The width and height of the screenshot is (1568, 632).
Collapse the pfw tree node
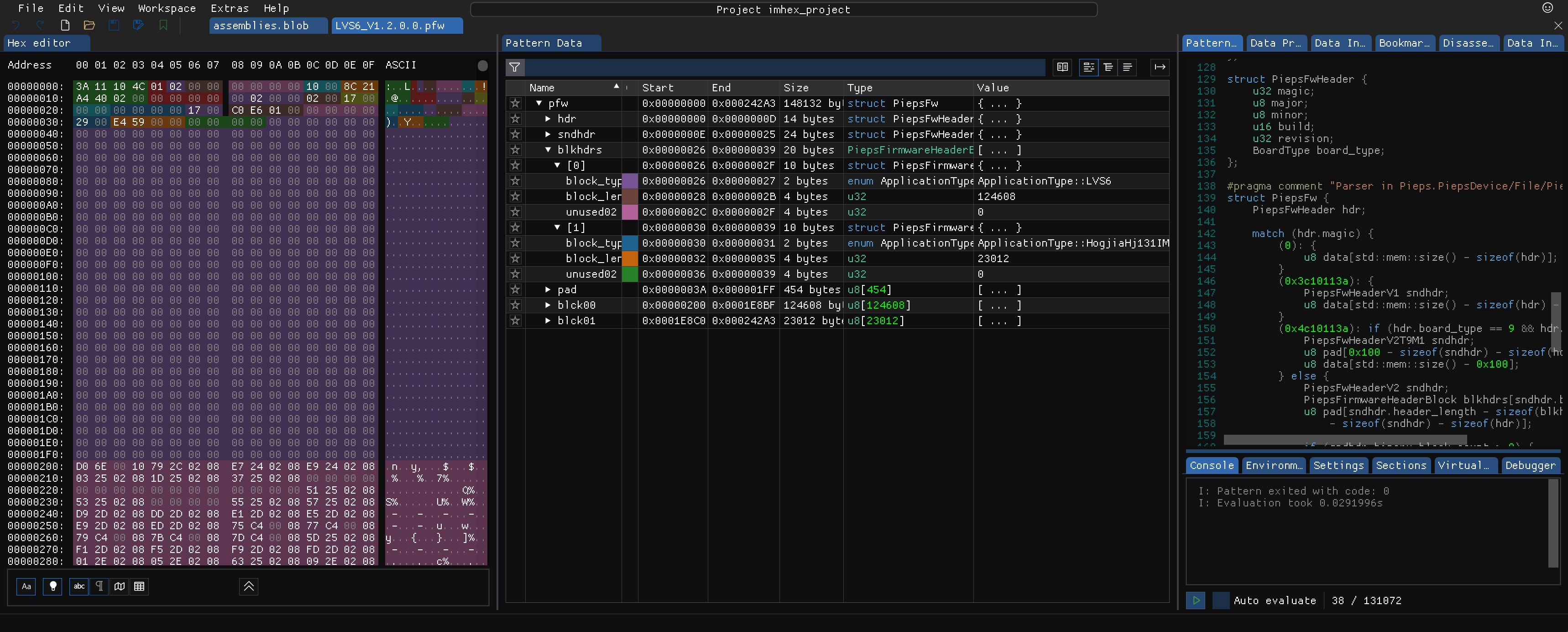[539, 104]
